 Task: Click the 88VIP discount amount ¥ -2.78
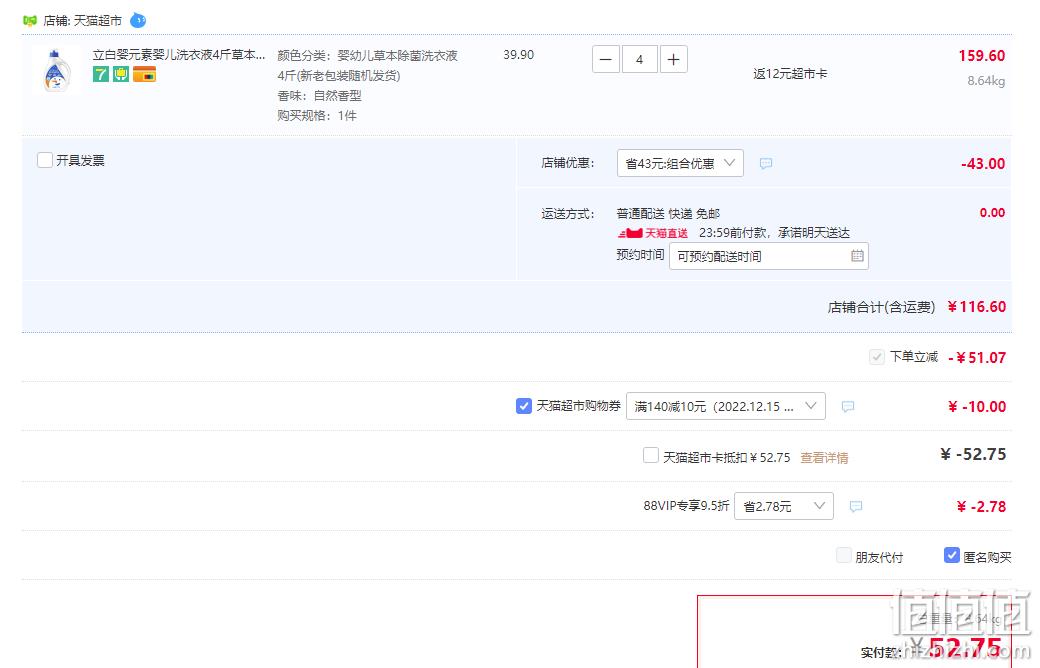pyautogui.click(x=982, y=507)
